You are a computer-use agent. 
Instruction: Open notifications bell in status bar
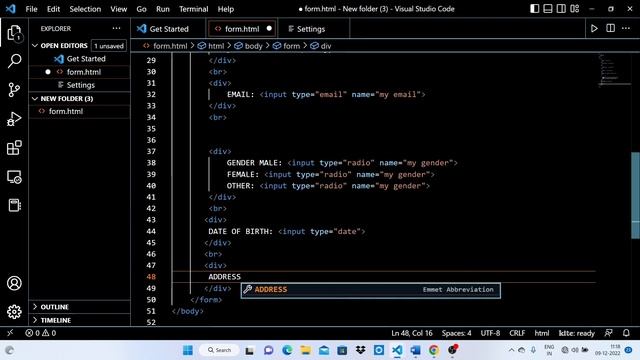pyautogui.click(x=626, y=333)
